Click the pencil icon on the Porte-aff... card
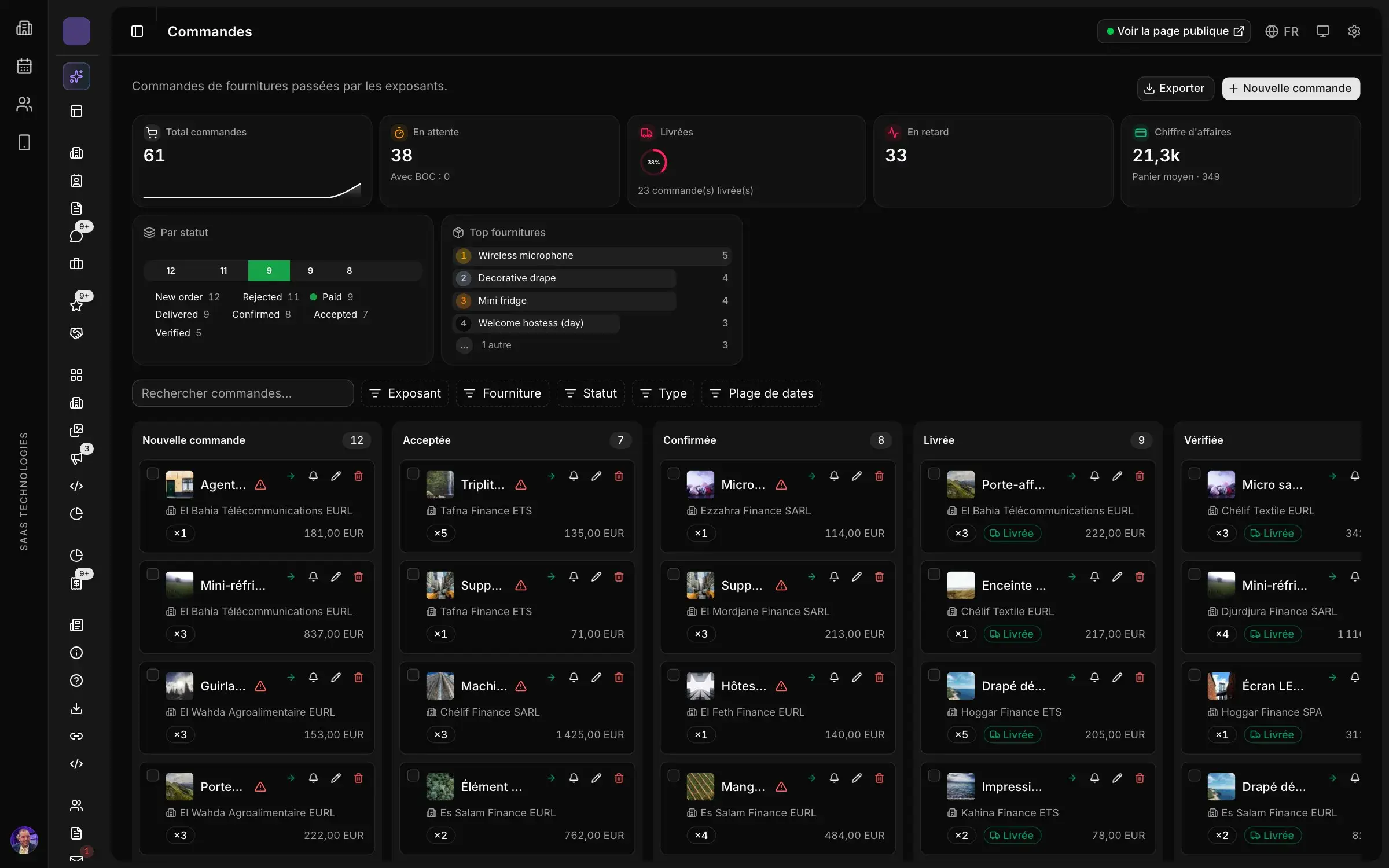 [1117, 476]
